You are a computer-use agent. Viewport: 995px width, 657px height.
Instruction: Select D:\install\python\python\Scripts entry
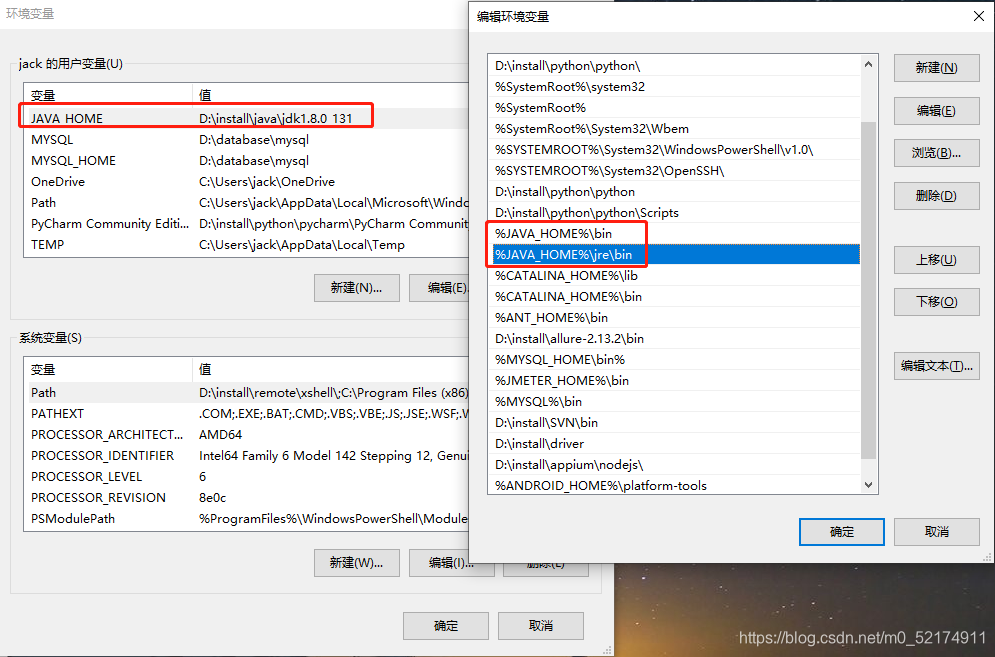[675, 213]
